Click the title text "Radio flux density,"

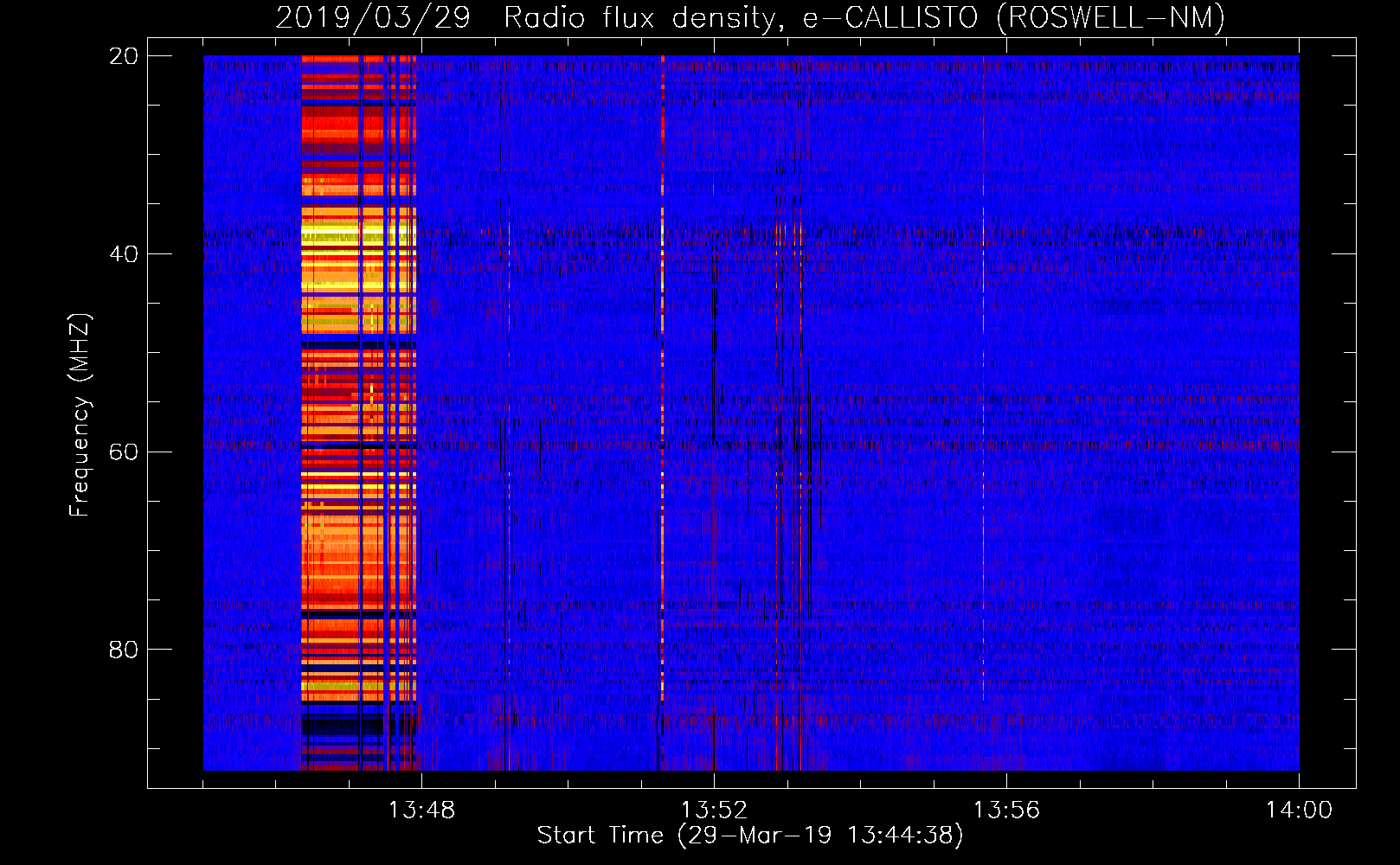point(645,17)
